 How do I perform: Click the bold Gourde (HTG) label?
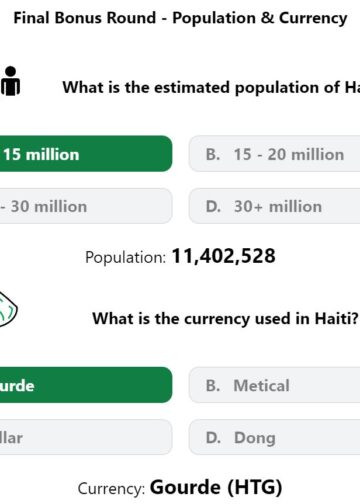pos(216,487)
